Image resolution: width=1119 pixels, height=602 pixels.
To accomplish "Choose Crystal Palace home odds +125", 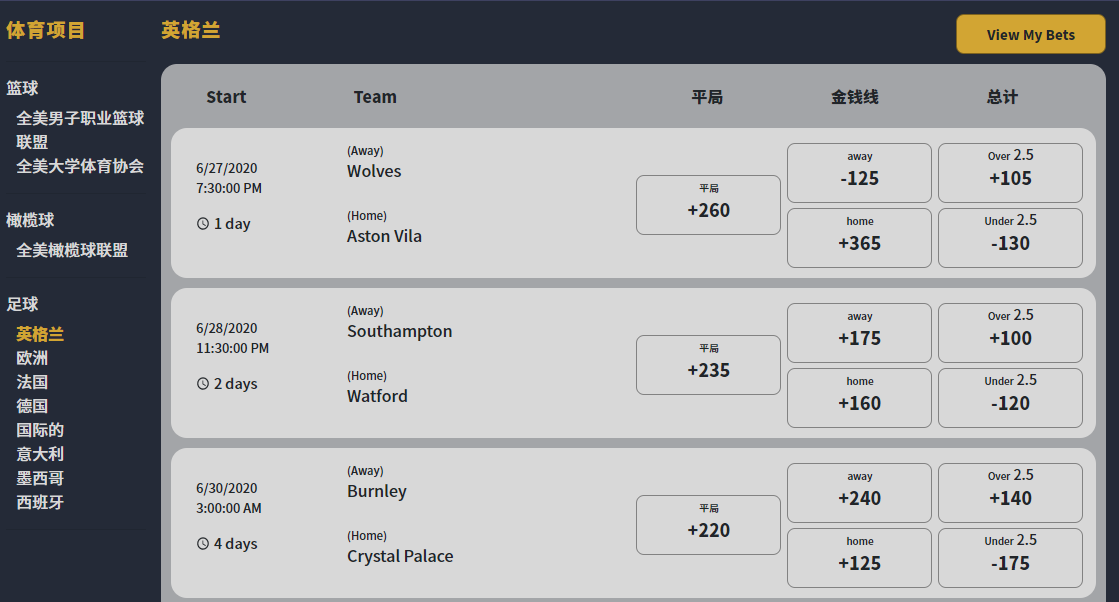I will click(859, 558).
